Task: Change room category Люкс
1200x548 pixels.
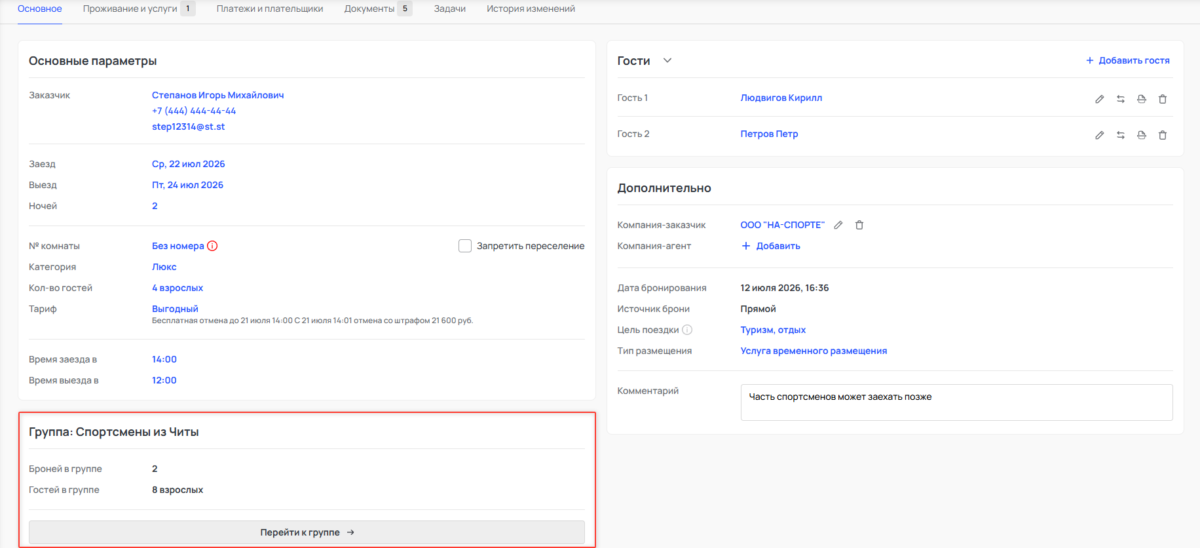Action: pos(164,267)
